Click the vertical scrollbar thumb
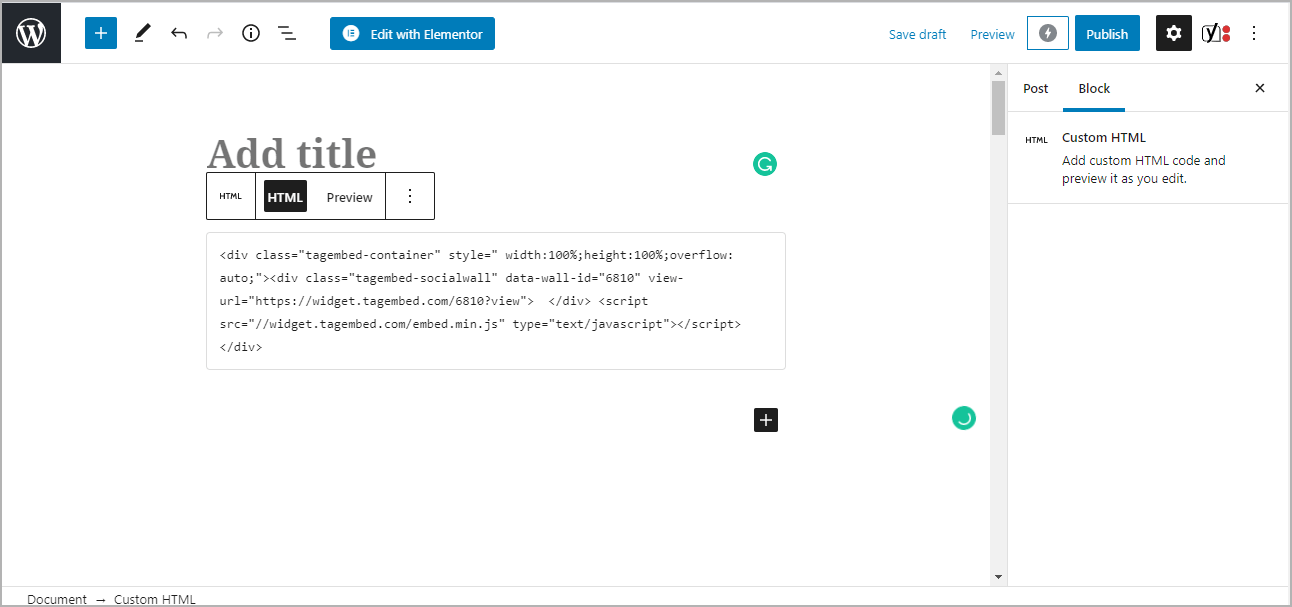1292x607 pixels. pos(998,108)
